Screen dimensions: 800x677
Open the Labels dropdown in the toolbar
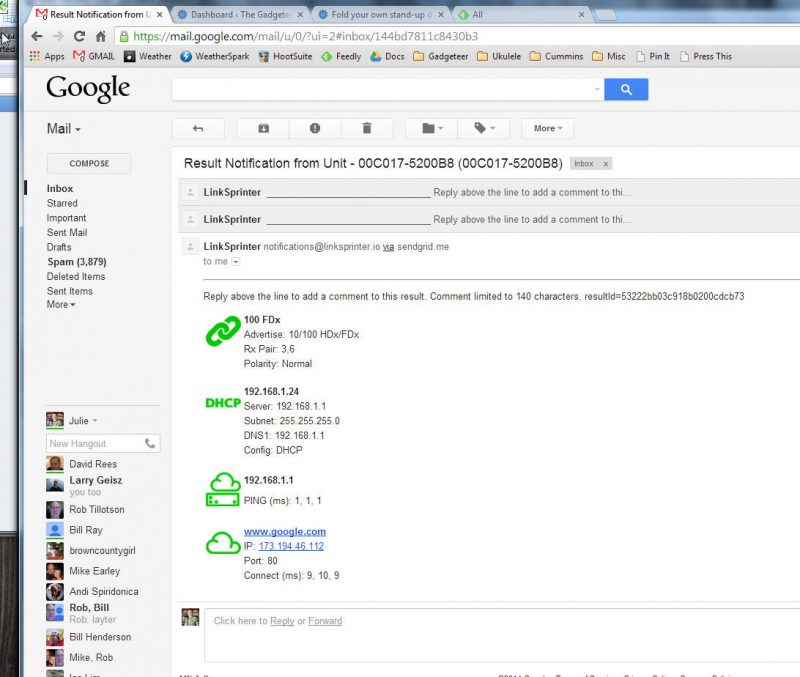coord(483,128)
